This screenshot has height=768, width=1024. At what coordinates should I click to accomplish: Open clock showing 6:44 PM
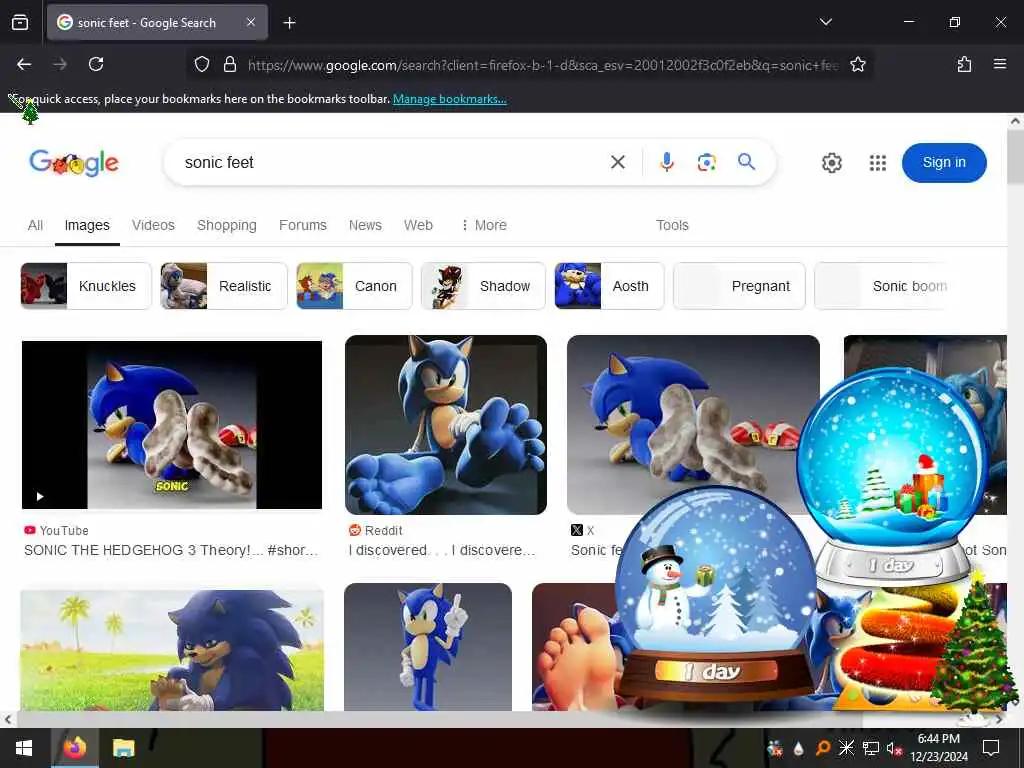click(x=938, y=748)
